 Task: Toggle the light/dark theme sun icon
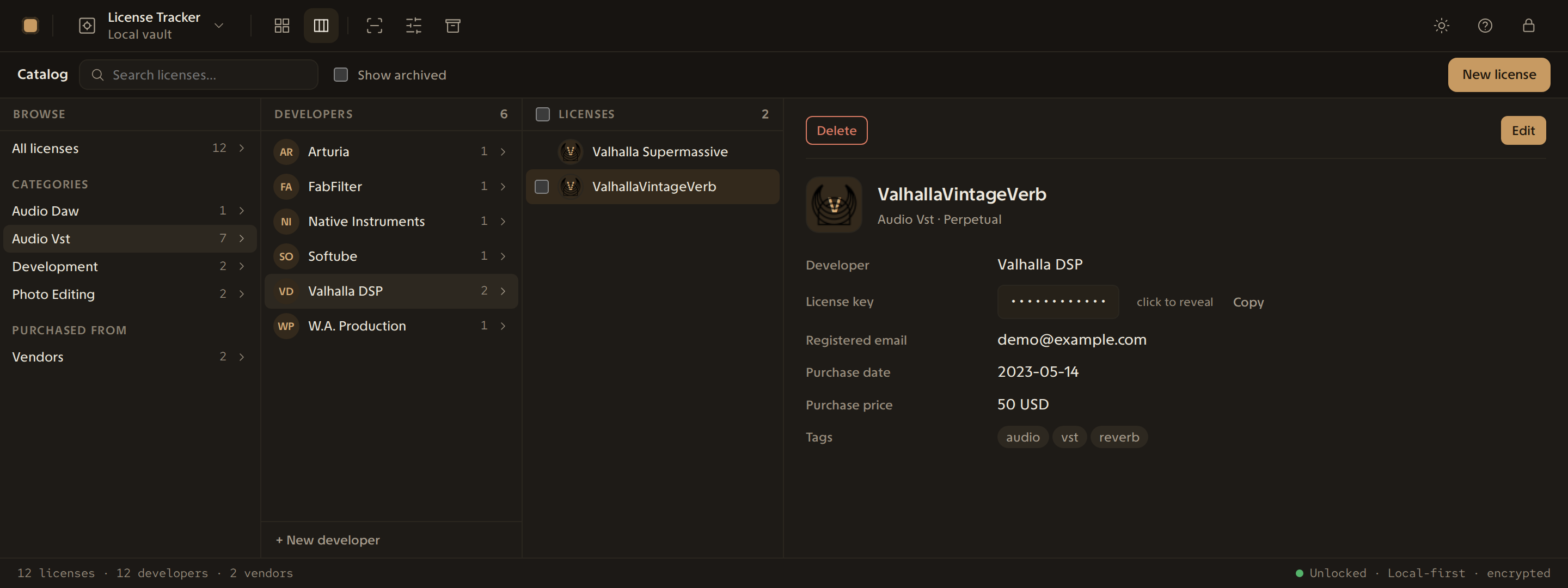point(1441,26)
